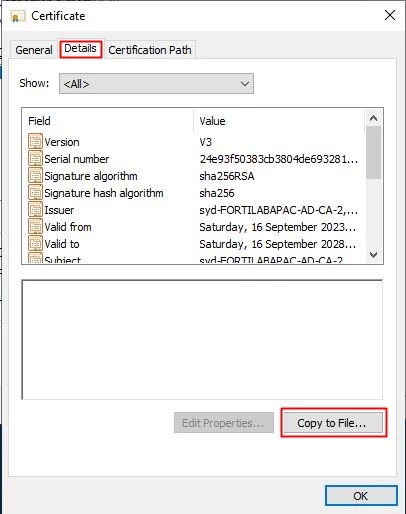Close the Certificate dialog
Image resolution: width=406 pixels, height=514 pixels.
[390, 15]
